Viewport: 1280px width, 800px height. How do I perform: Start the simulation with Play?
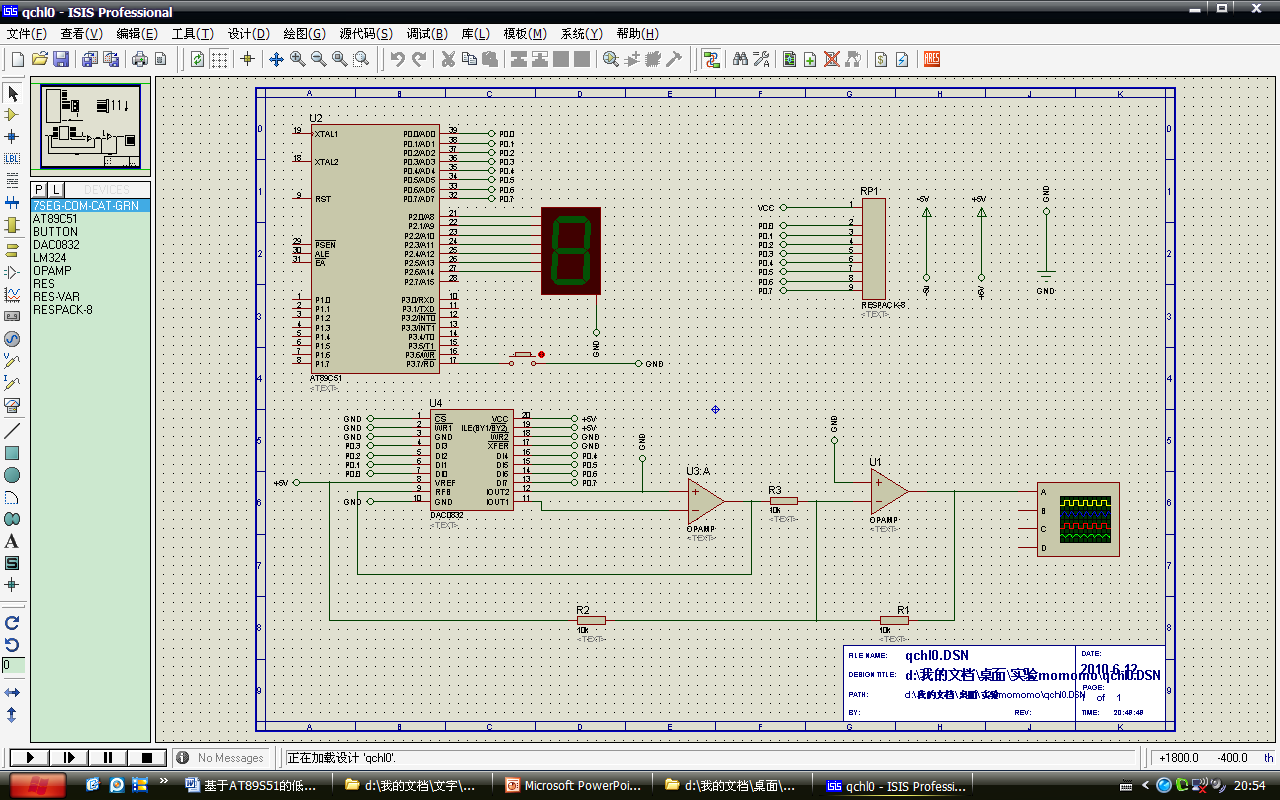pos(28,758)
